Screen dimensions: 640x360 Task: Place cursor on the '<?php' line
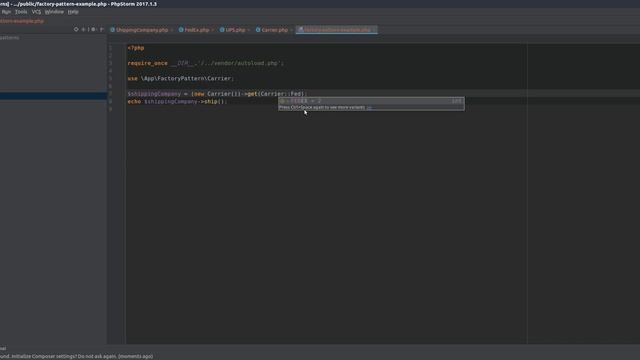point(136,48)
